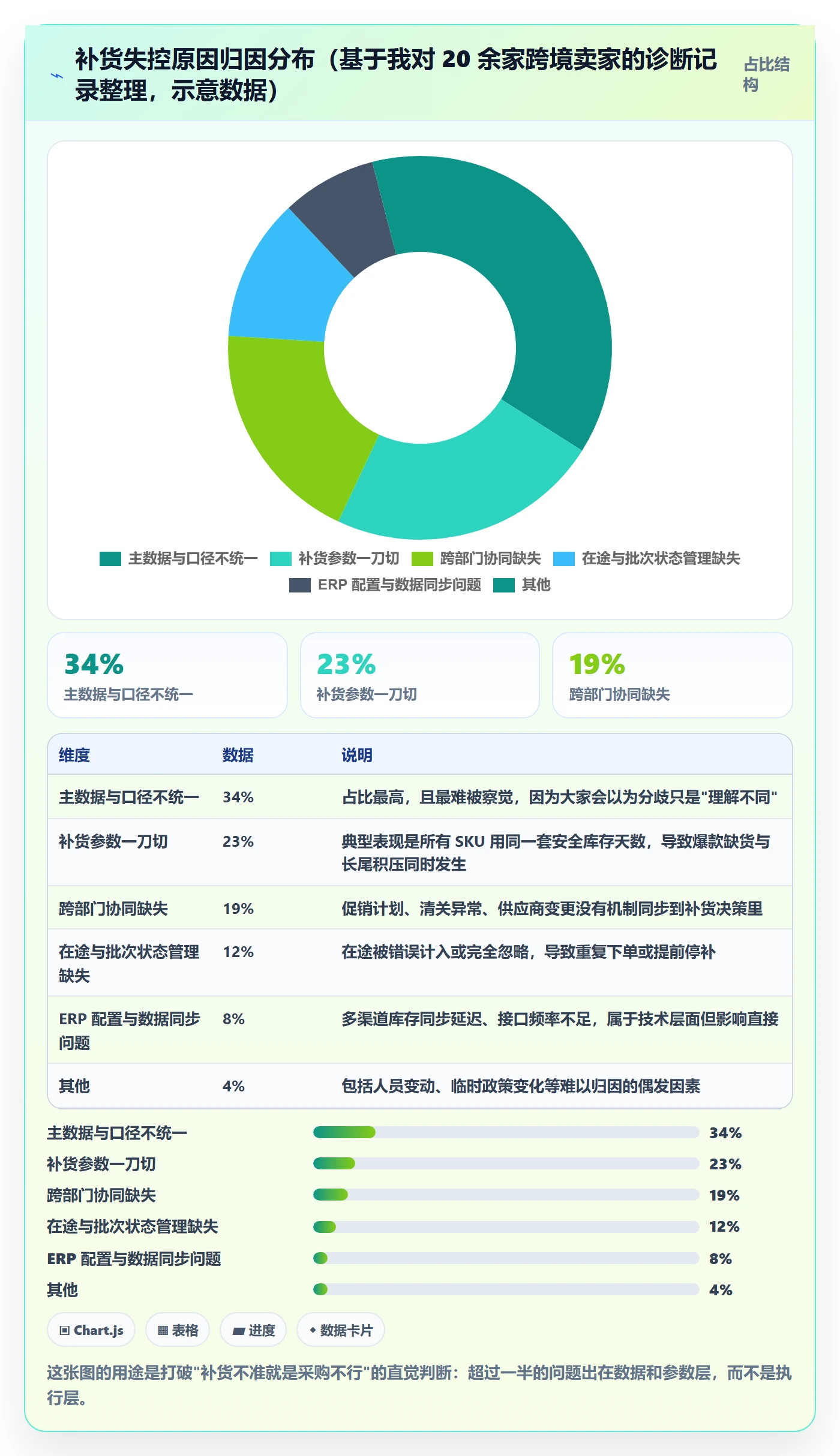Open the 23% 补货参数一刀切 stat card
The height and width of the screenshot is (1456, 840).
pos(420,675)
